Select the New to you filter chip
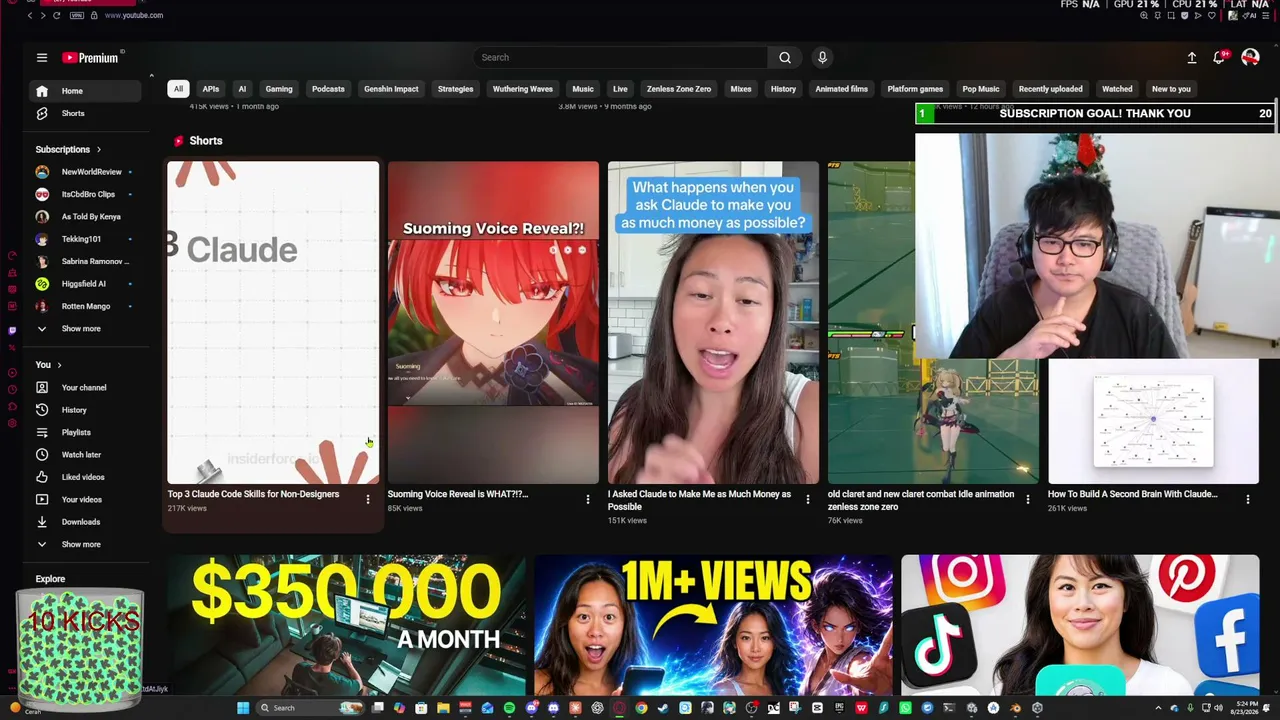This screenshot has height=720, width=1280. [x=1171, y=89]
